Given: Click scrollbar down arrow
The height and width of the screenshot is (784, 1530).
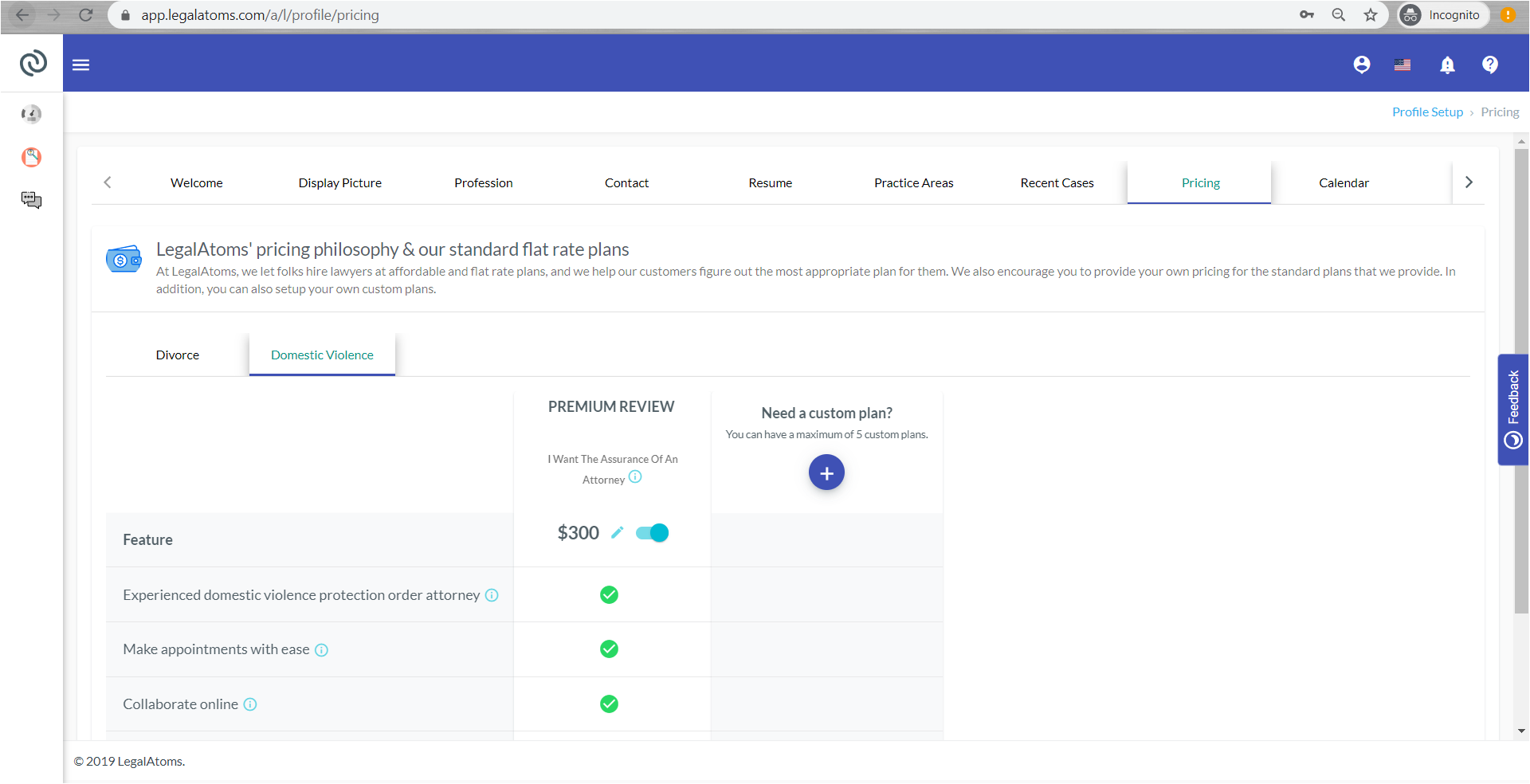Looking at the screenshot, I should click(1522, 731).
